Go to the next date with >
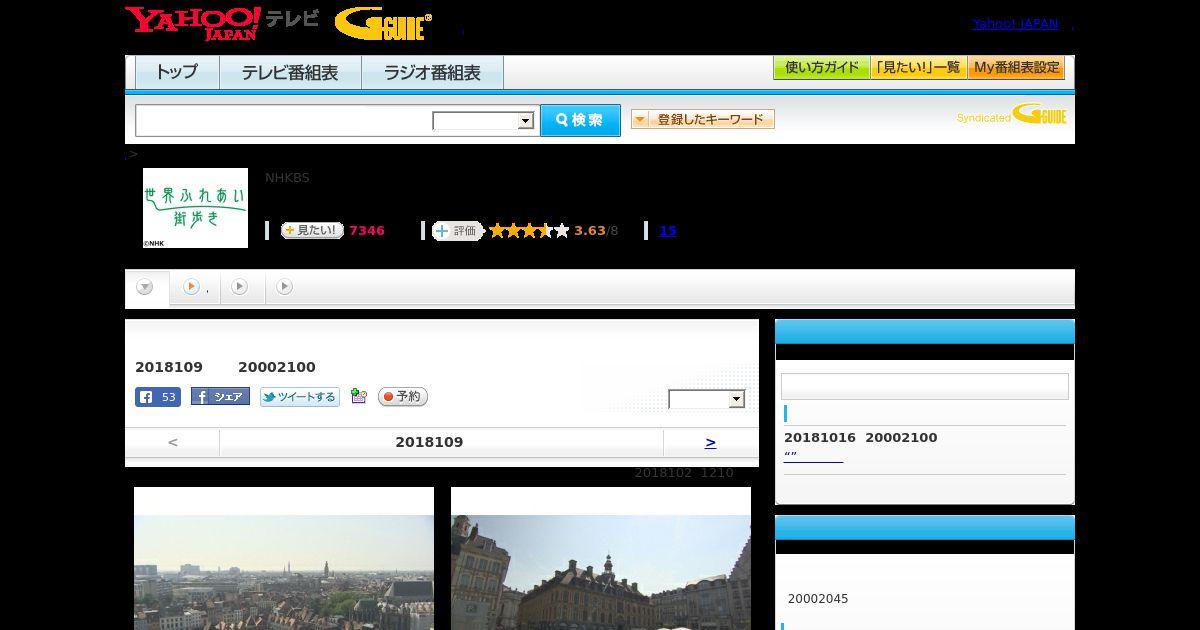The width and height of the screenshot is (1200, 630). click(x=711, y=442)
